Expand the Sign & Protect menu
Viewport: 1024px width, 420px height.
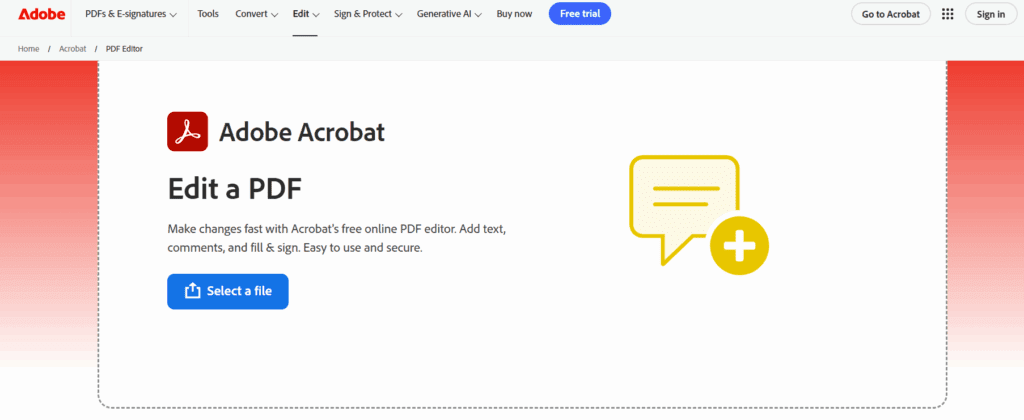click(368, 14)
